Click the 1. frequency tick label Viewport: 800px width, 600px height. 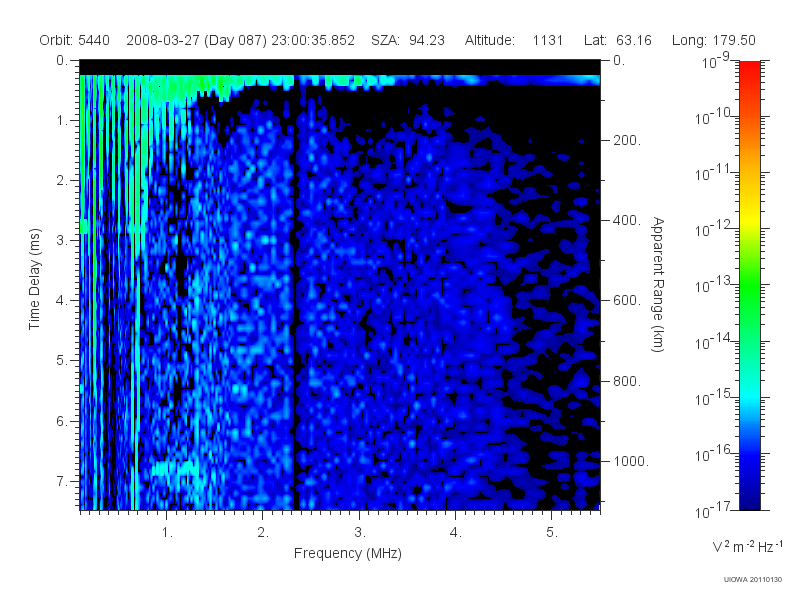pyautogui.click(x=167, y=533)
